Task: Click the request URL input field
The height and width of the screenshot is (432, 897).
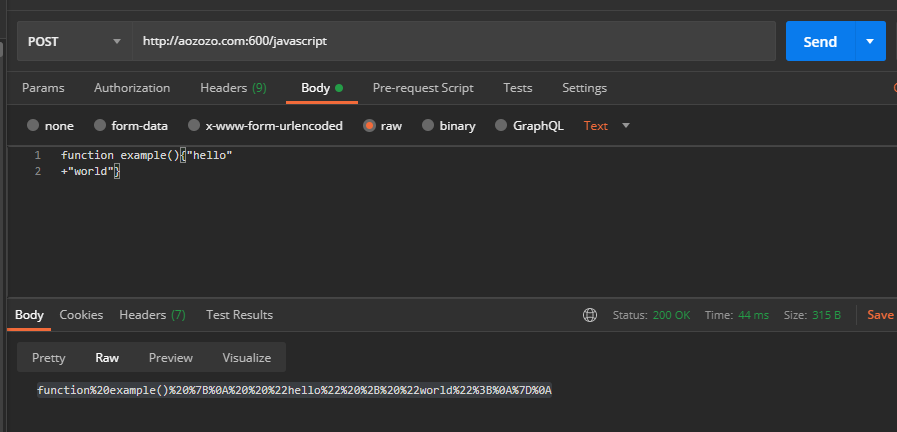Action: pyautogui.click(x=454, y=41)
